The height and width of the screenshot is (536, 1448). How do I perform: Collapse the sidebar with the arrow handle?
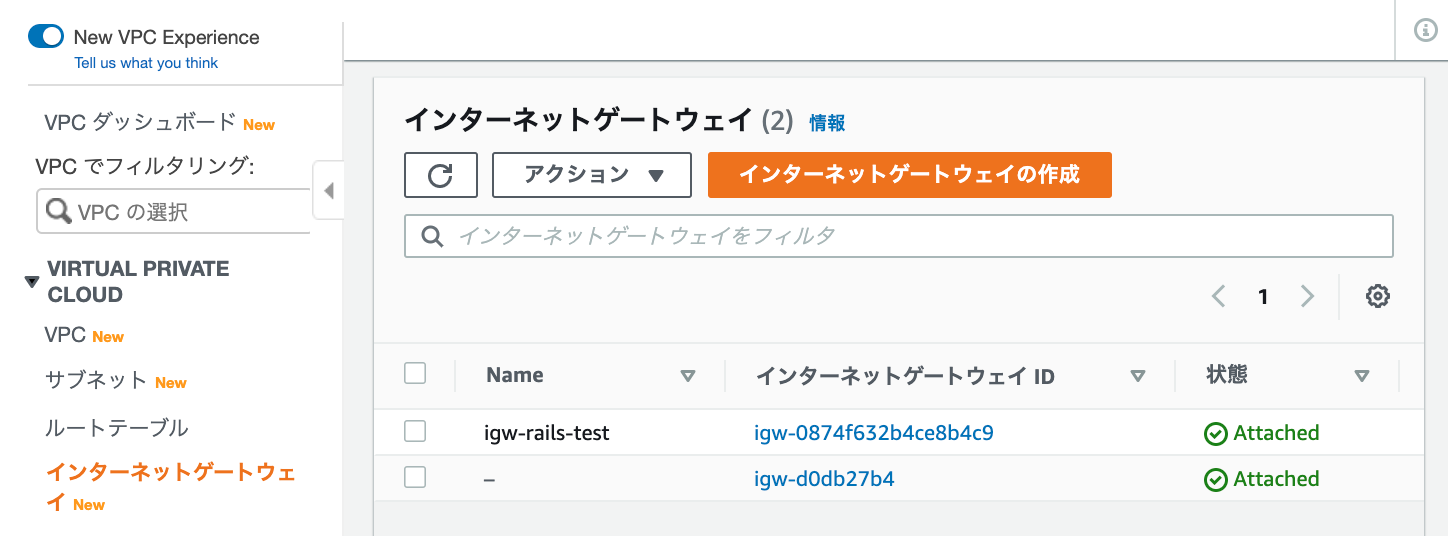tap(328, 190)
